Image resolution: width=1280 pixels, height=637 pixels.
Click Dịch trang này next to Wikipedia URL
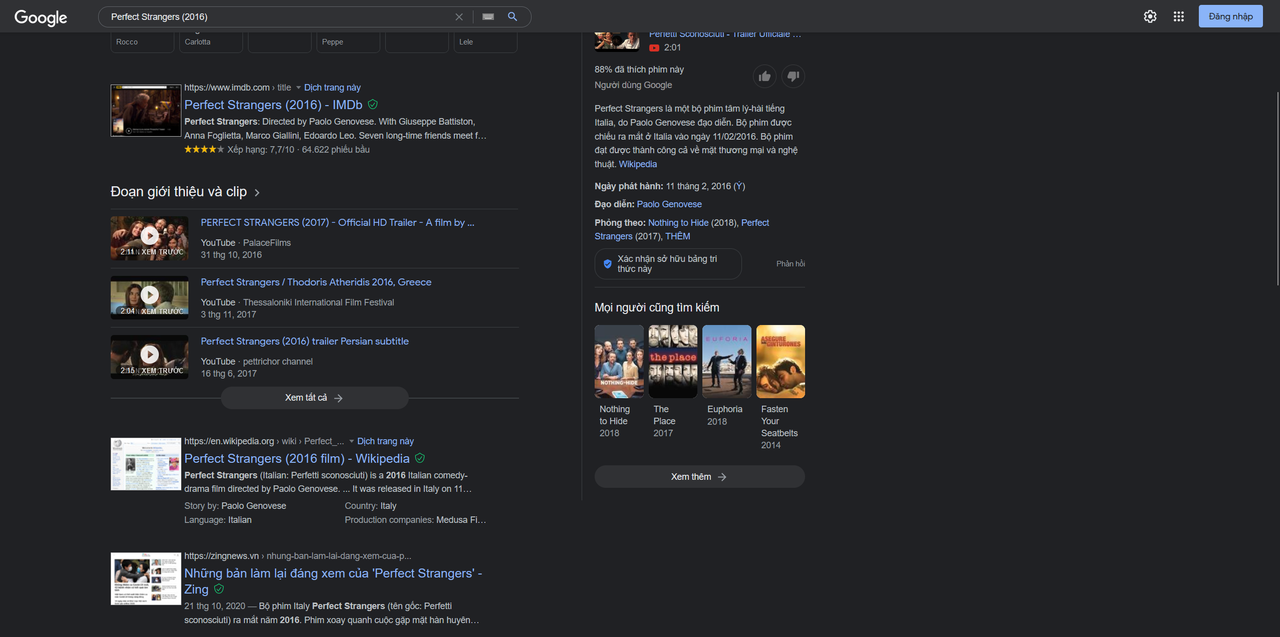click(x=385, y=441)
